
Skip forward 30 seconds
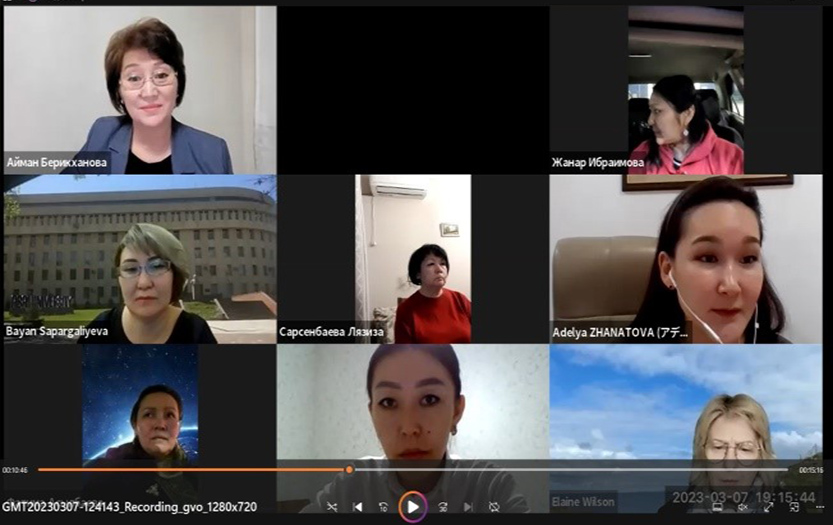click(442, 507)
